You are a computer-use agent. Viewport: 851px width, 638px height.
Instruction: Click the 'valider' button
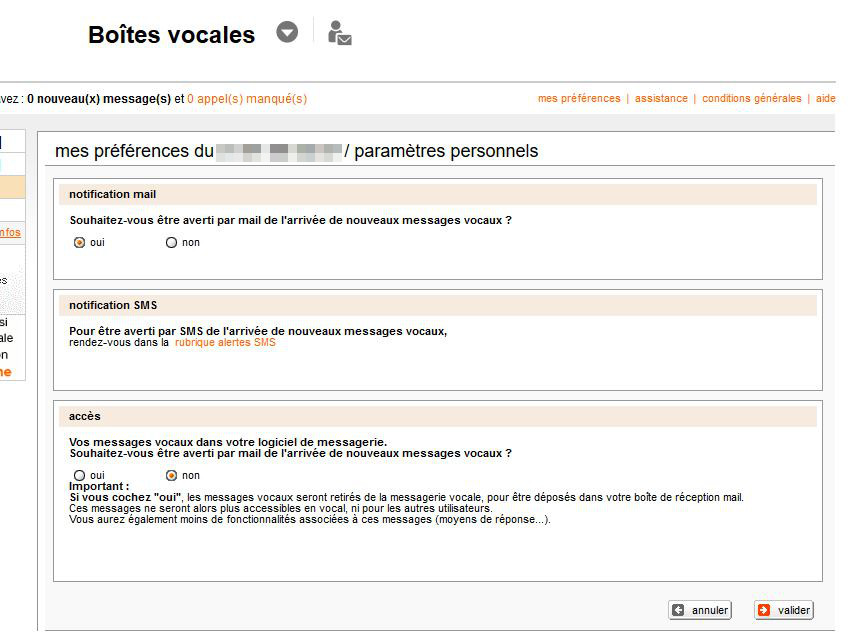pos(784,610)
